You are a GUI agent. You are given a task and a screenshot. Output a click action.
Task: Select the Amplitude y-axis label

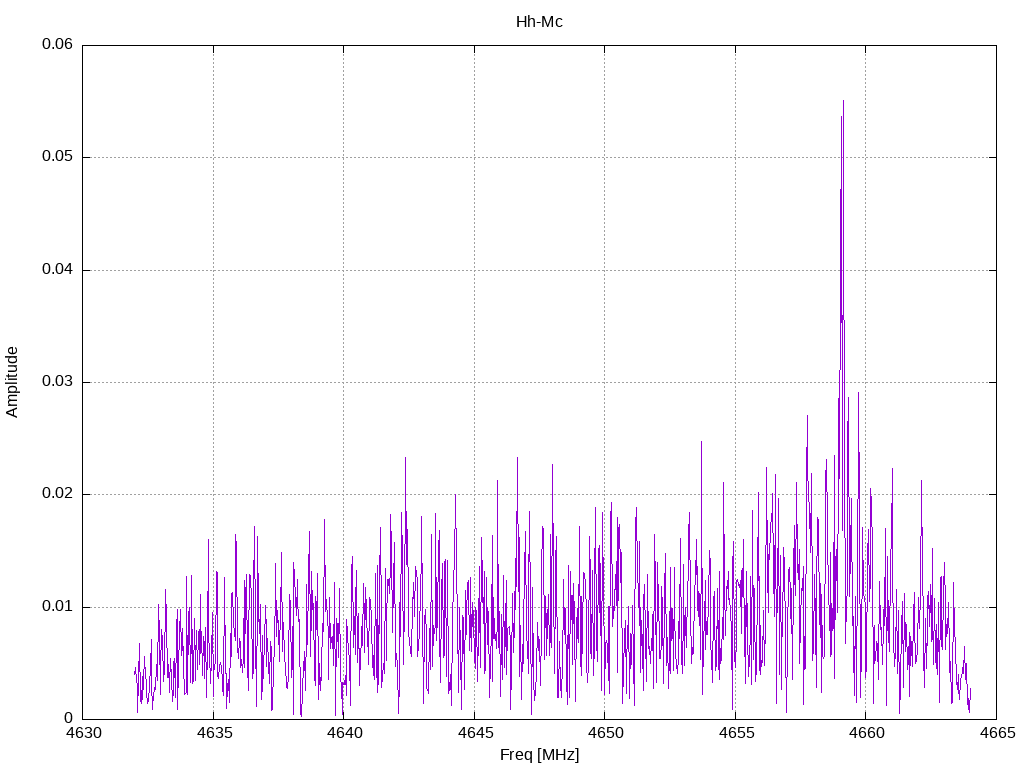coord(12,381)
